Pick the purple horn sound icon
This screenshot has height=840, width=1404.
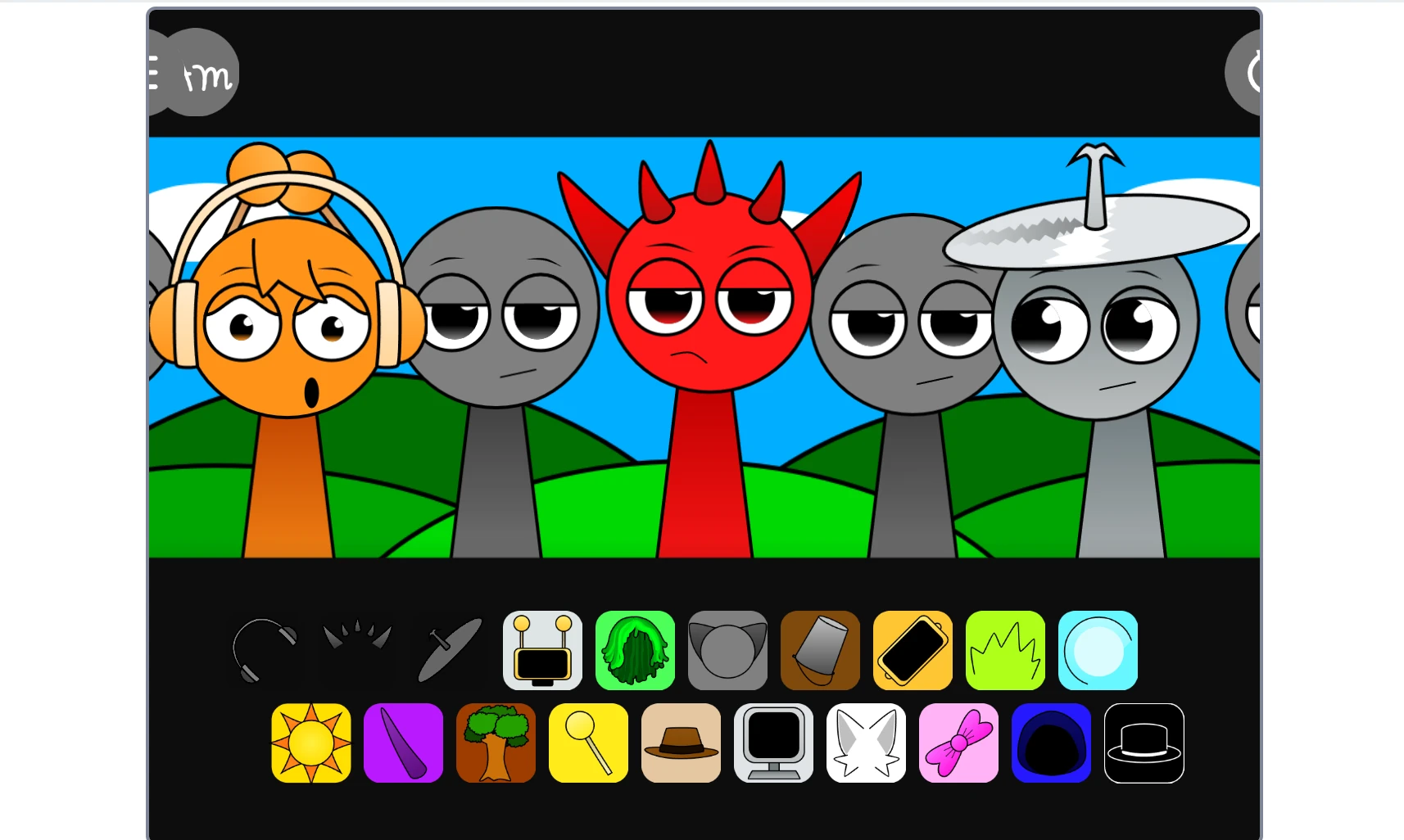pos(404,743)
